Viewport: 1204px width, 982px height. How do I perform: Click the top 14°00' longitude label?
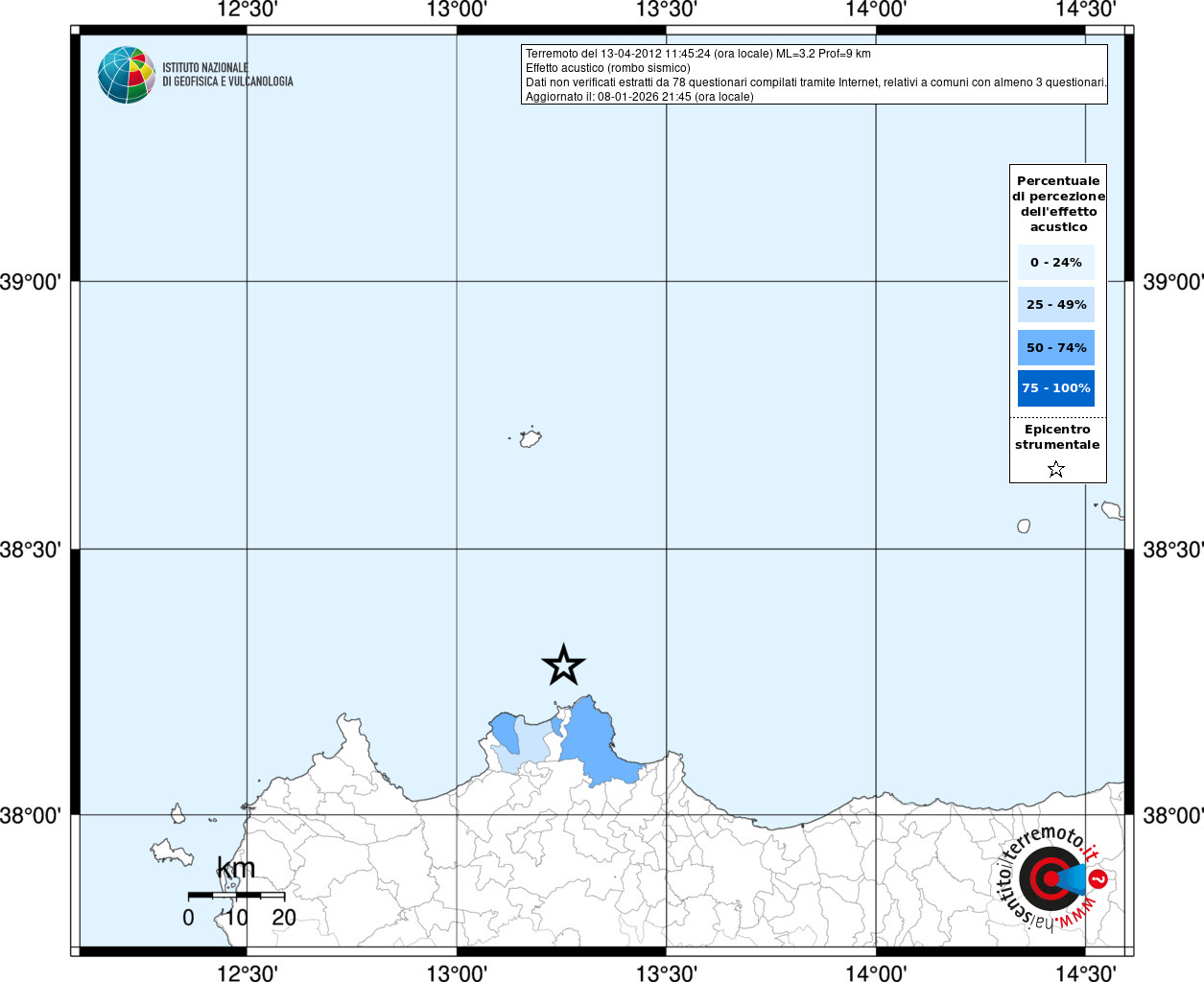(876, 10)
